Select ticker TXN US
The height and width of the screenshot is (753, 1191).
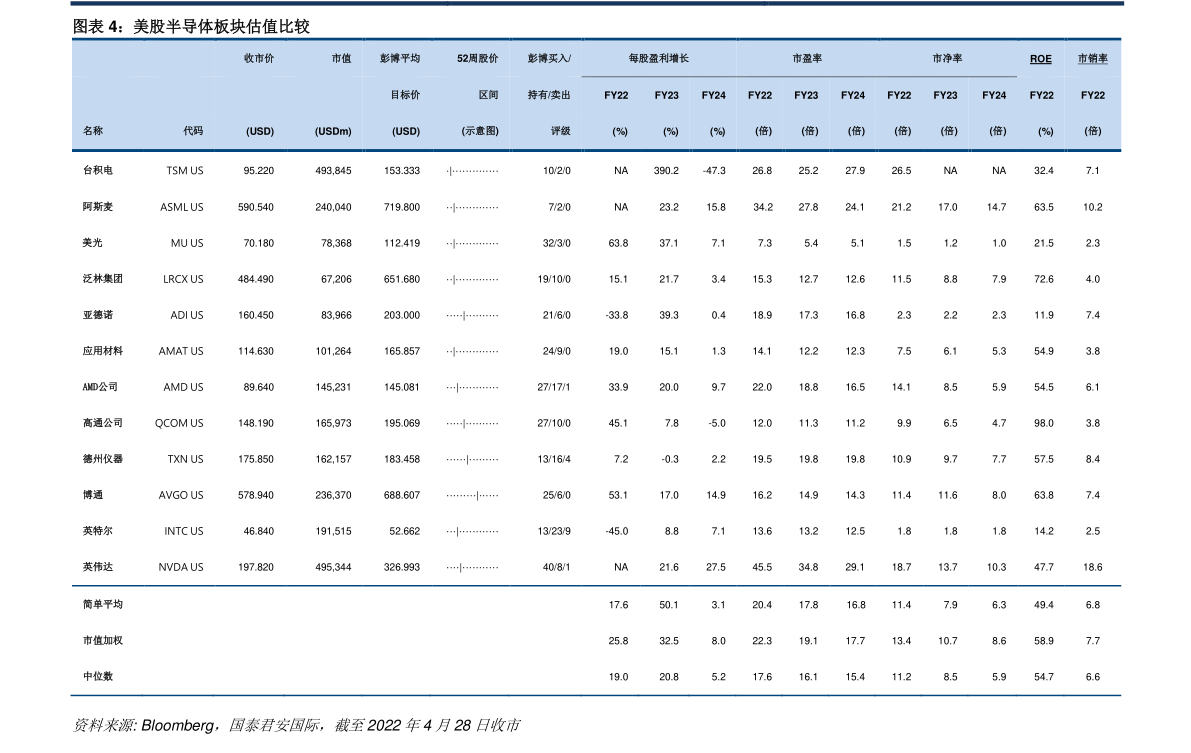(x=185, y=460)
